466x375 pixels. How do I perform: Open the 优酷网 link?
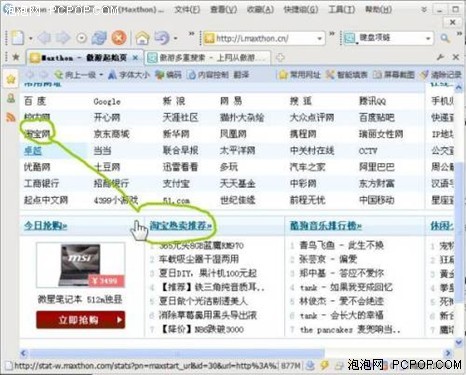[x=37, y=167]
